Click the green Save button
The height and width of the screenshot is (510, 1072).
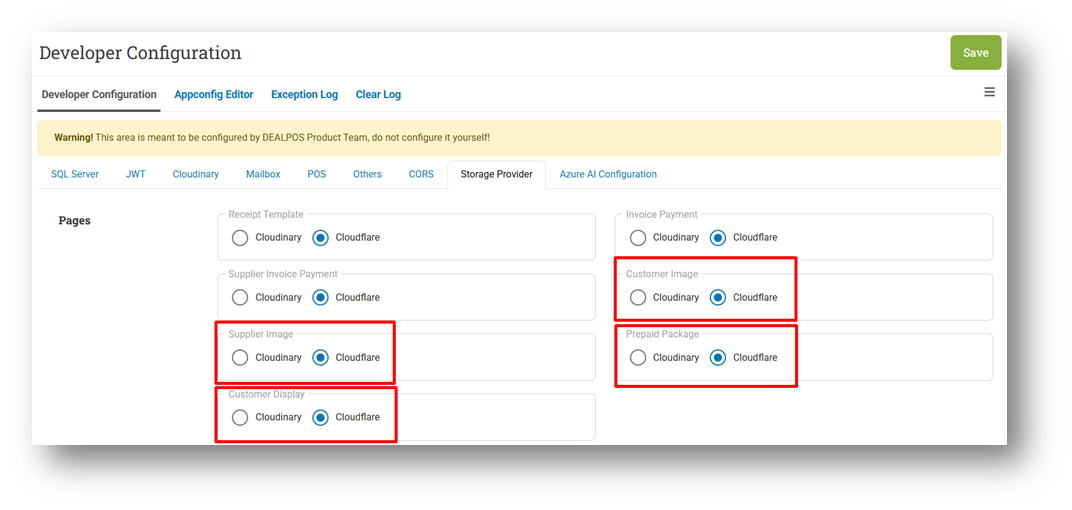pos(976,53)
